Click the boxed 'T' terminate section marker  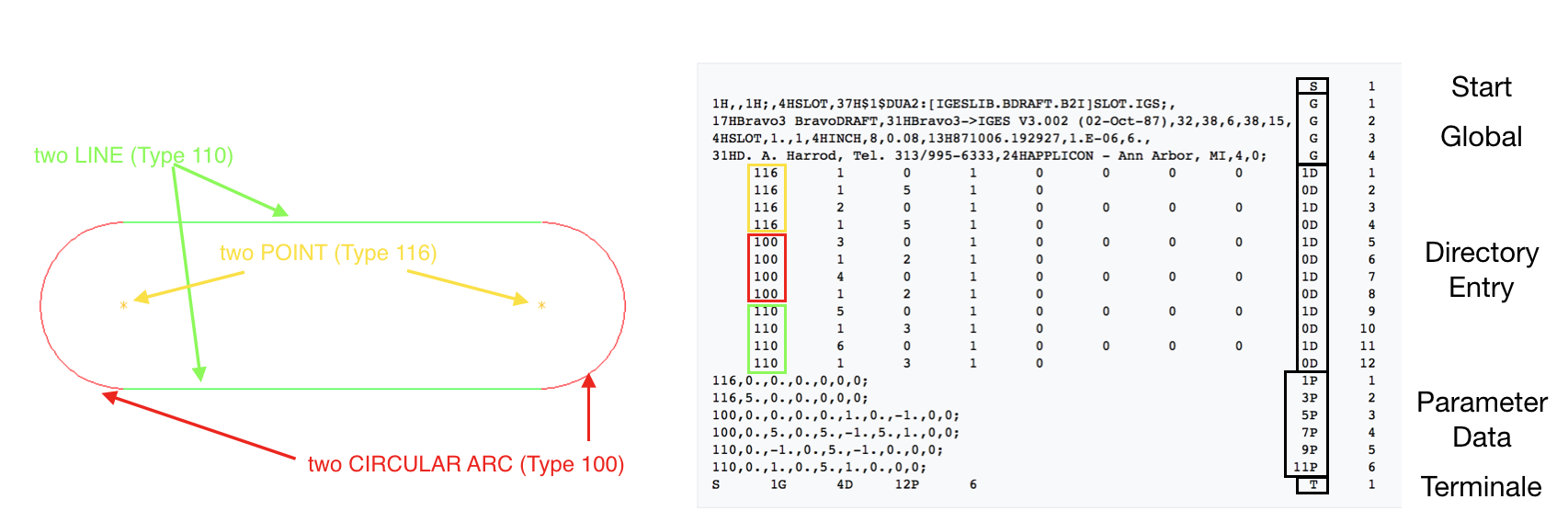pyautogui.click(x=1312, y=484)
